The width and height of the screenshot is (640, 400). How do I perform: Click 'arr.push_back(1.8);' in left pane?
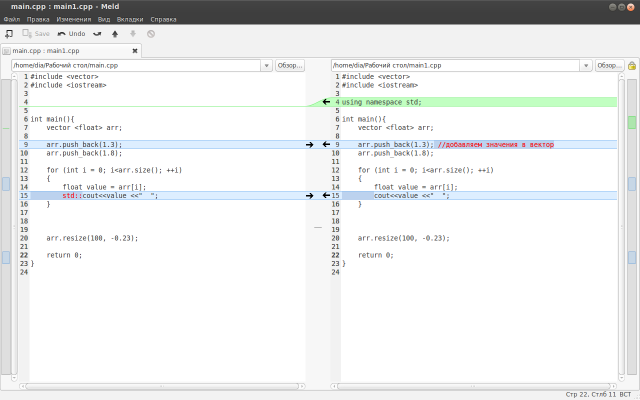tap(84, 153)
